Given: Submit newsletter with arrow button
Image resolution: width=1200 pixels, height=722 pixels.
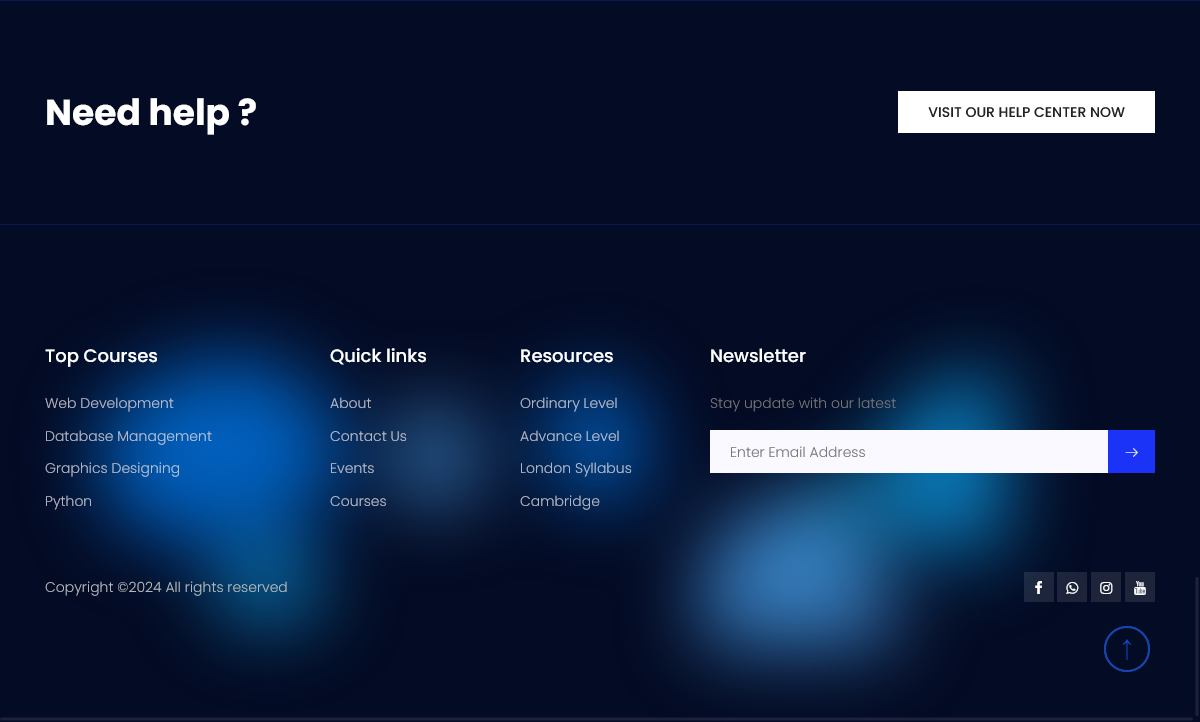Looking at the screenshot, I should 1131,452.
